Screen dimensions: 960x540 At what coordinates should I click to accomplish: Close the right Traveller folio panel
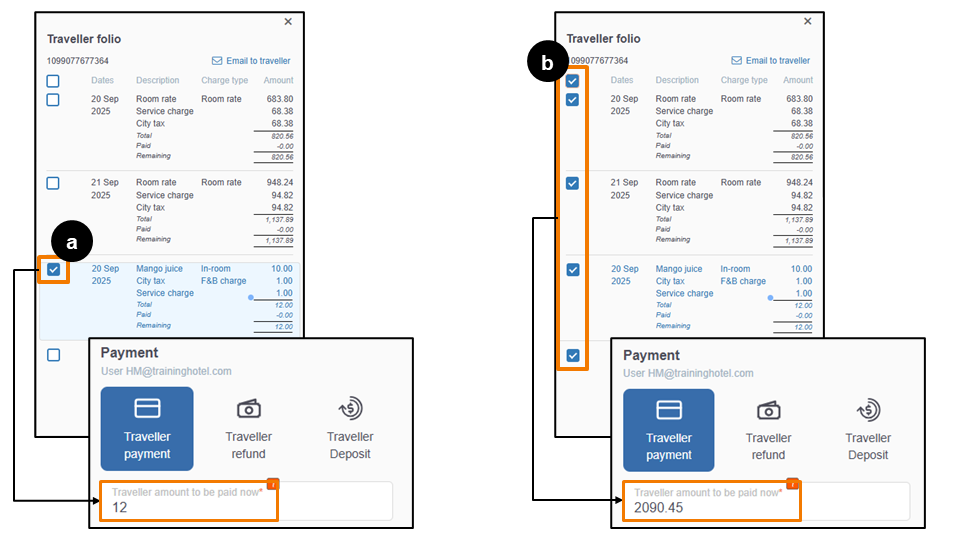click(x=808, y=21)
